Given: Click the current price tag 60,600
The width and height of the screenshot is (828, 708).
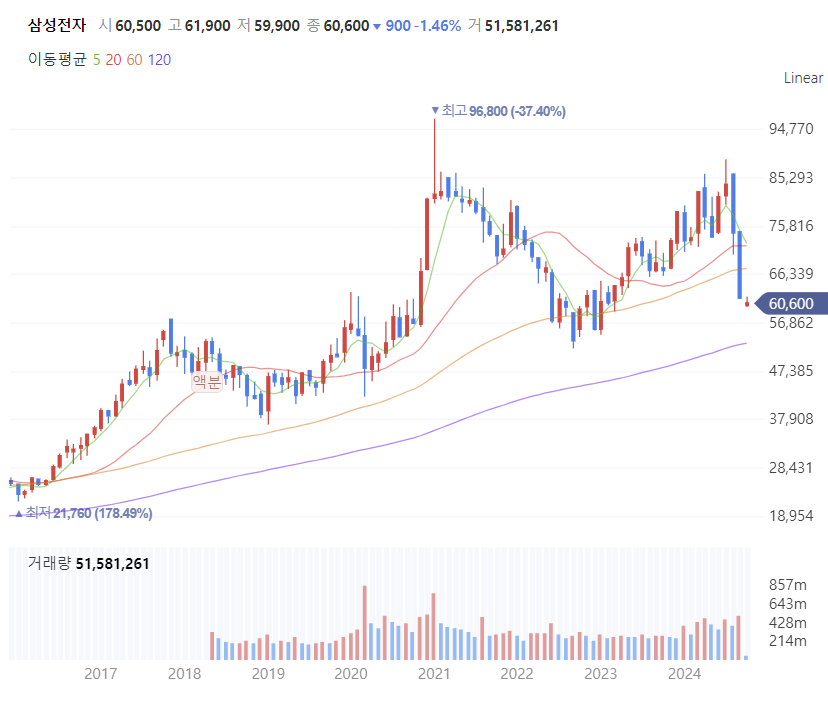Looking at the screenshot, I should coord(791,304).
